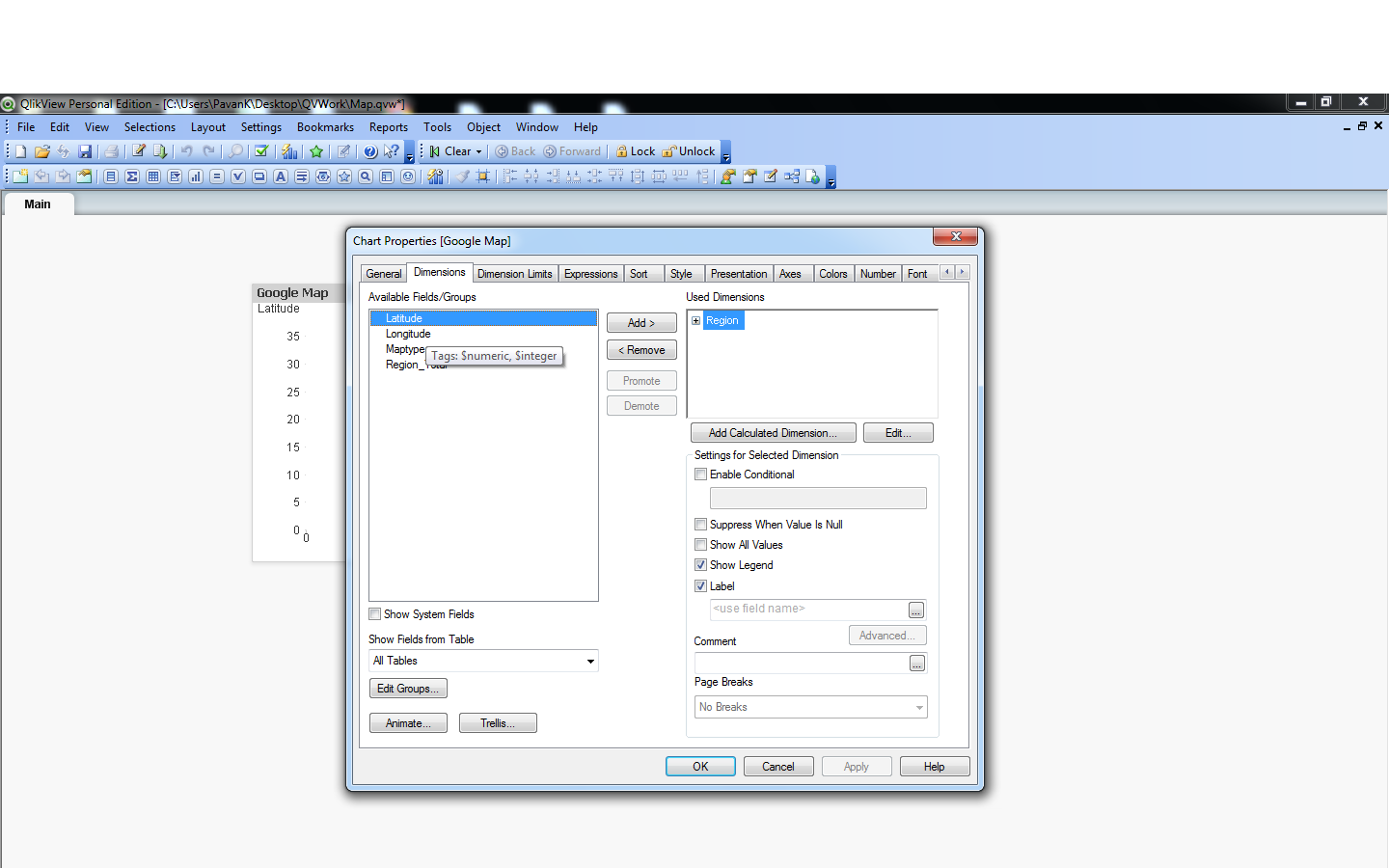Add a bookmark with the green star icon
This screenshot has height=868, width=1389.
click(x=315, y=151)
